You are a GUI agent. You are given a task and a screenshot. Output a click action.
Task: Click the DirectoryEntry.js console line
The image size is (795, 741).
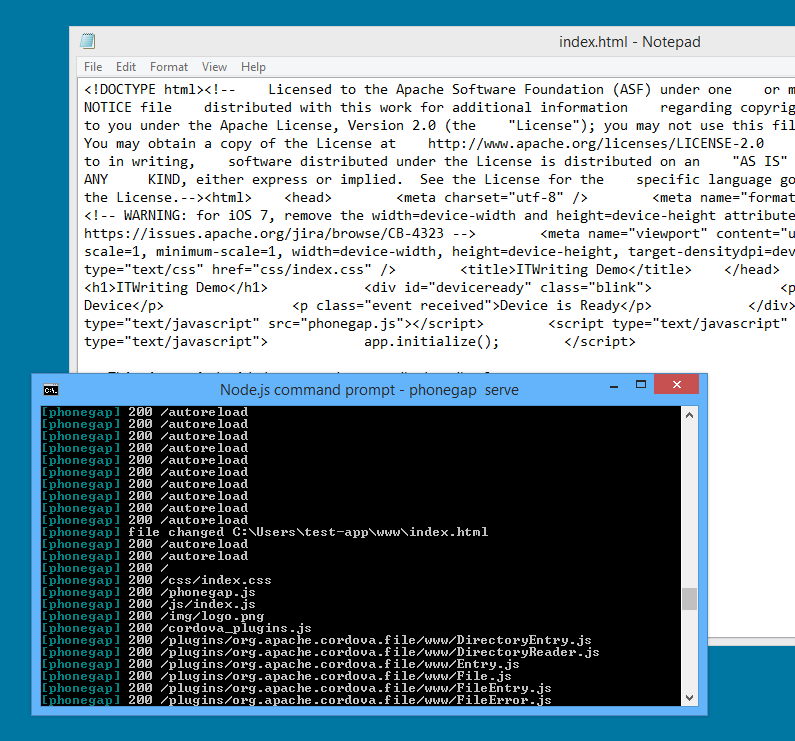tap(316, 640)
